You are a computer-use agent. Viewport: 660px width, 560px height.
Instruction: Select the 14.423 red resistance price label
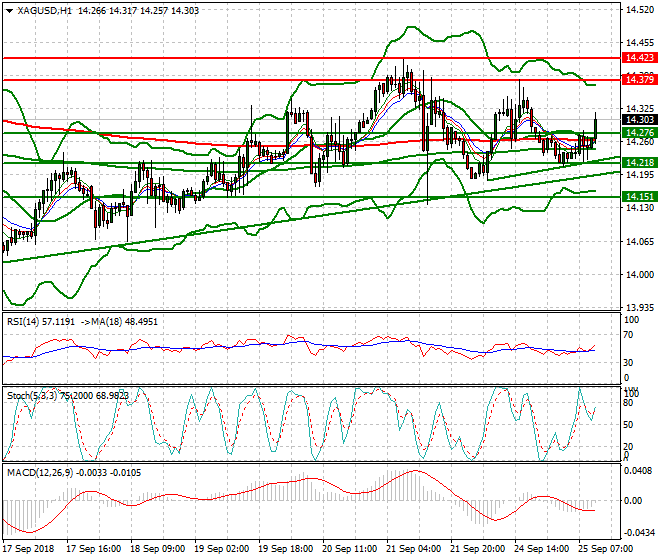pos(639,57)
